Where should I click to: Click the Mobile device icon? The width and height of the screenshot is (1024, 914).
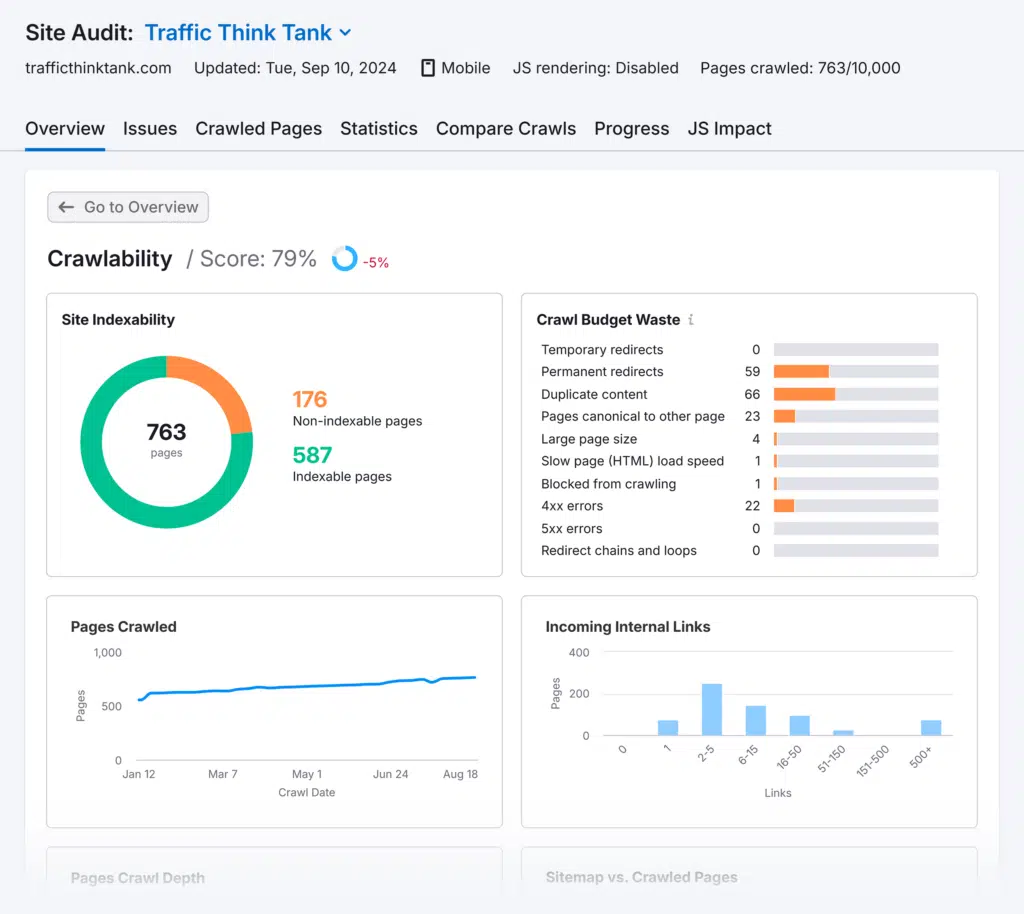click(x=428, y=68)
